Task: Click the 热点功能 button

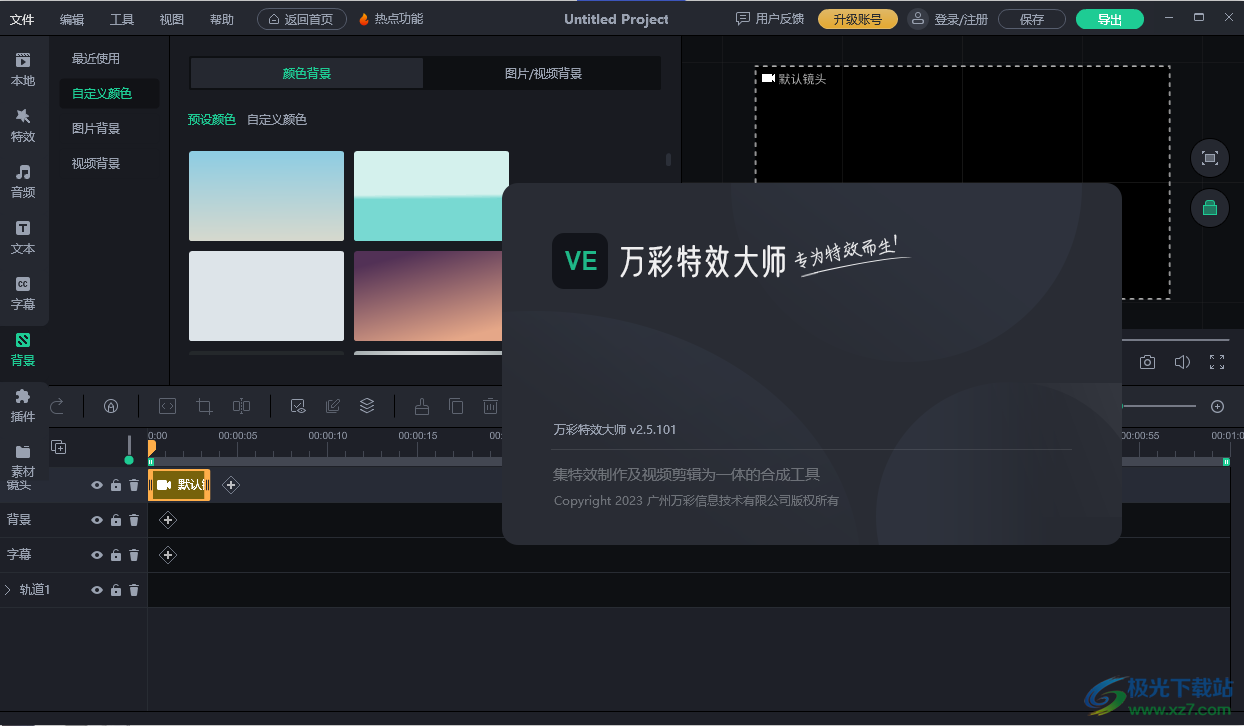Action: pos(391,19)
